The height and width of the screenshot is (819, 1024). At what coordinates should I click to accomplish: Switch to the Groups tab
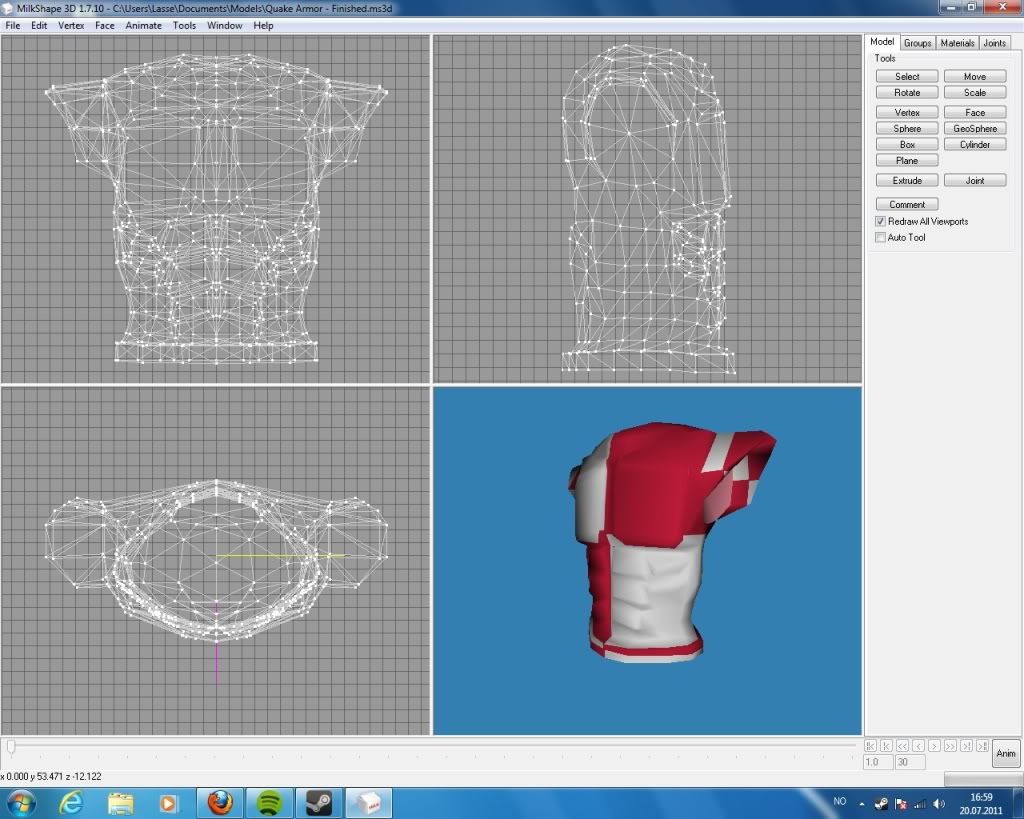point(918,43)
